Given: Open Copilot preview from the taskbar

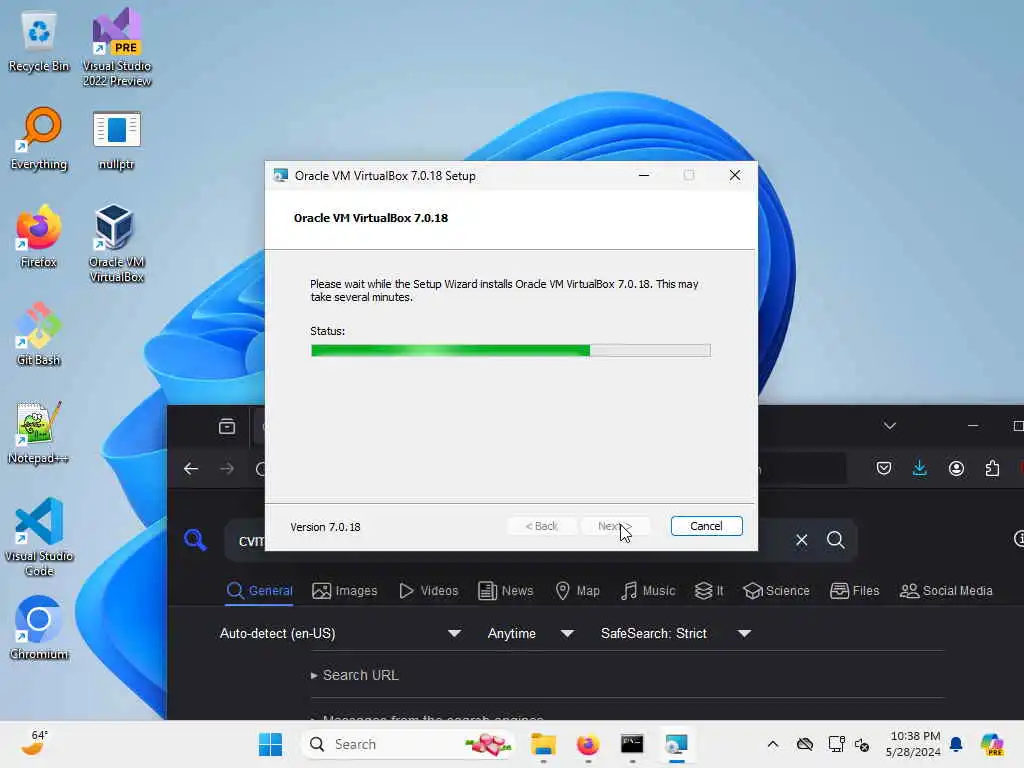Looking at the screenshot, I should pos(993,744).
